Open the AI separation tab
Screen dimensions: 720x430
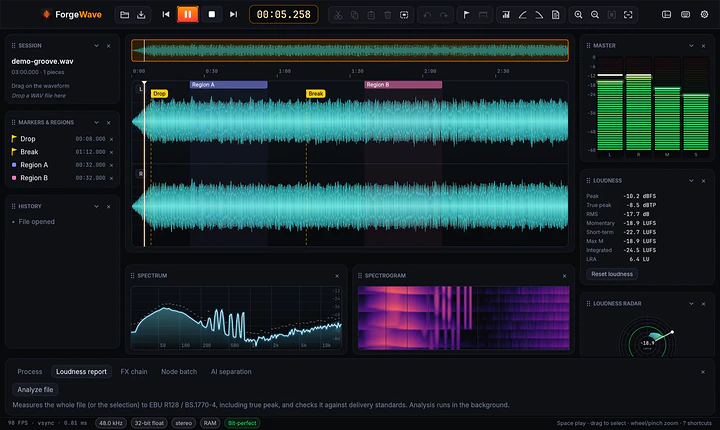click(x=231, y=372)
